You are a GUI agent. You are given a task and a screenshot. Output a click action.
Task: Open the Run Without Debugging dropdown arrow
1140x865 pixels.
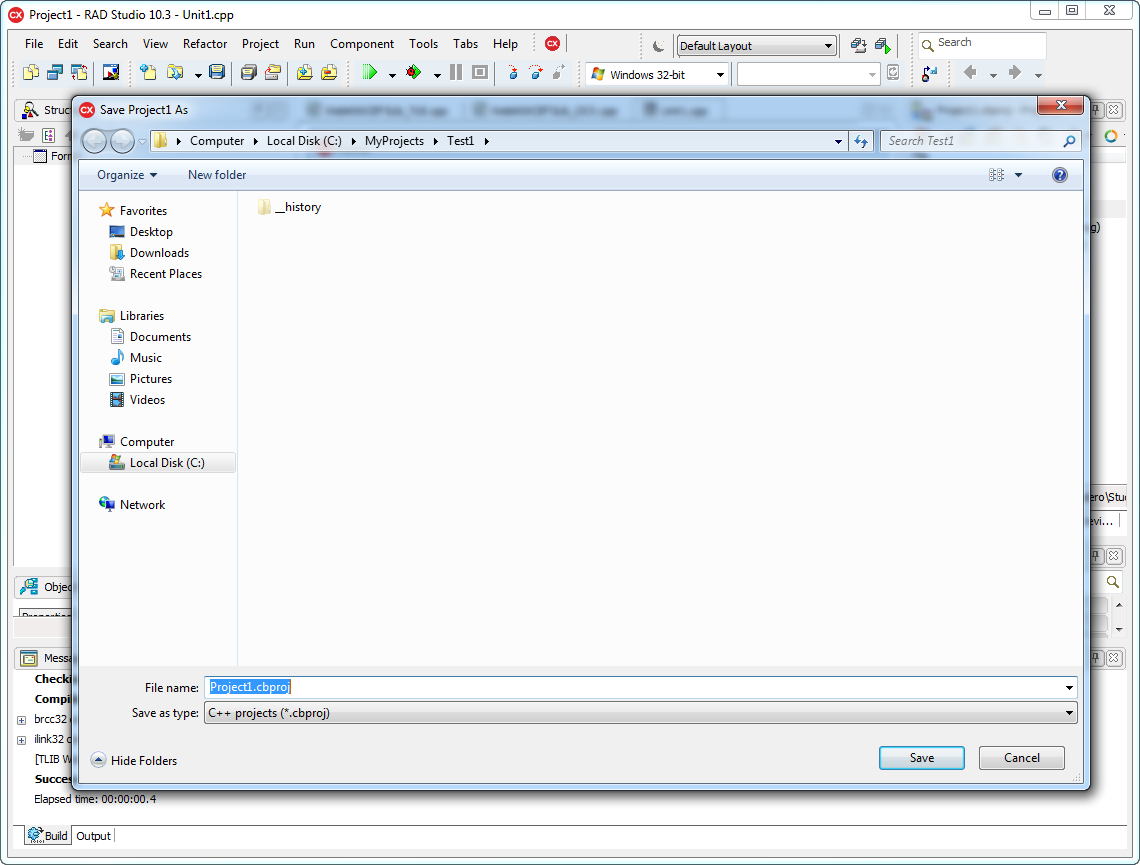(x=392, y=75)
